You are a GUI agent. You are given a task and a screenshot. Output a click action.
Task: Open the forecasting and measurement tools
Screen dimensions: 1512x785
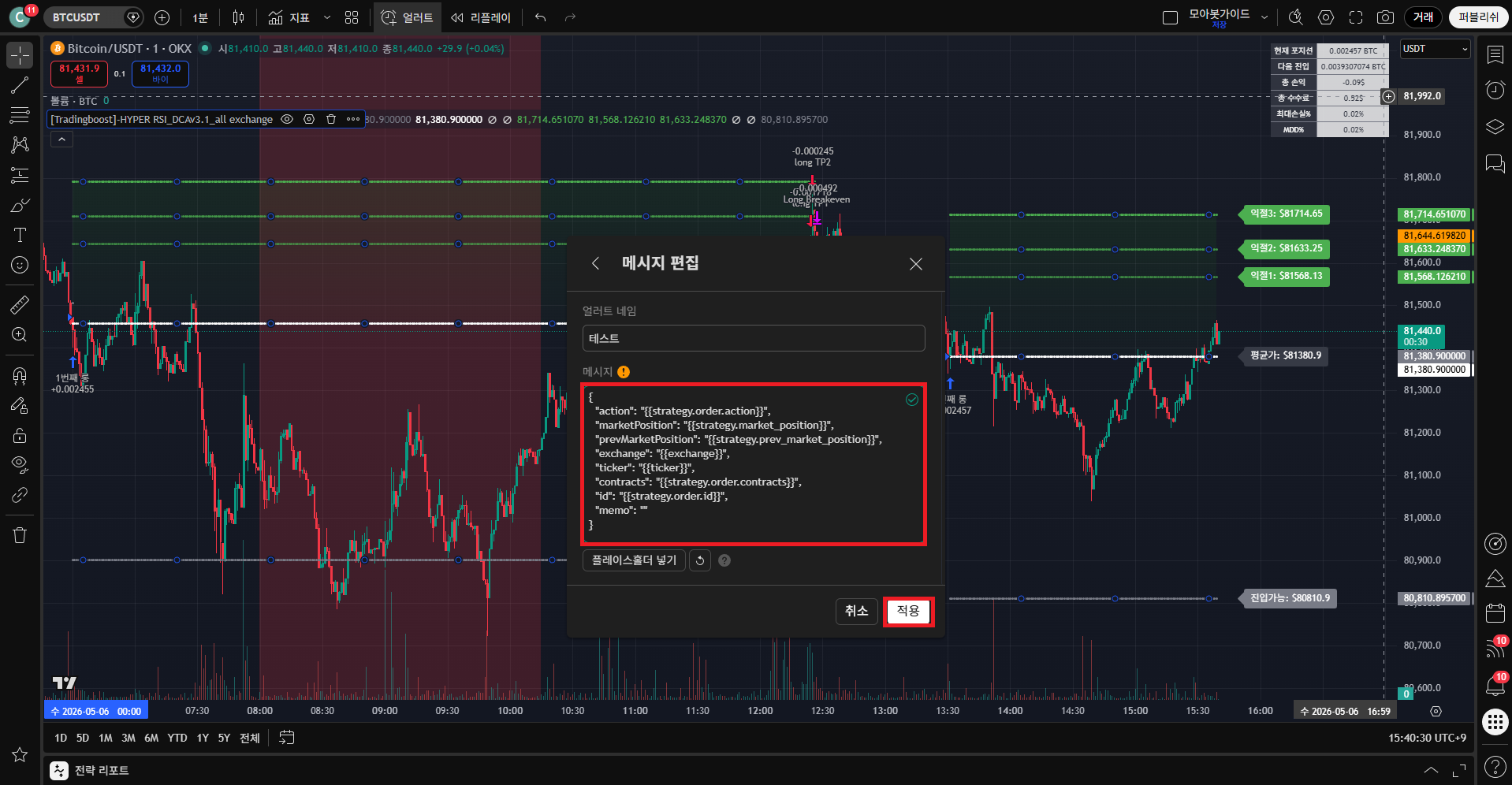[x=20, y=175]
